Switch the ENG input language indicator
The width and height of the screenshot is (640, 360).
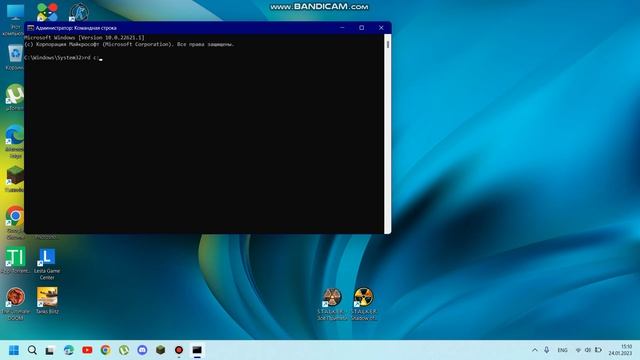pyautogui.click(x=562, y=350)
